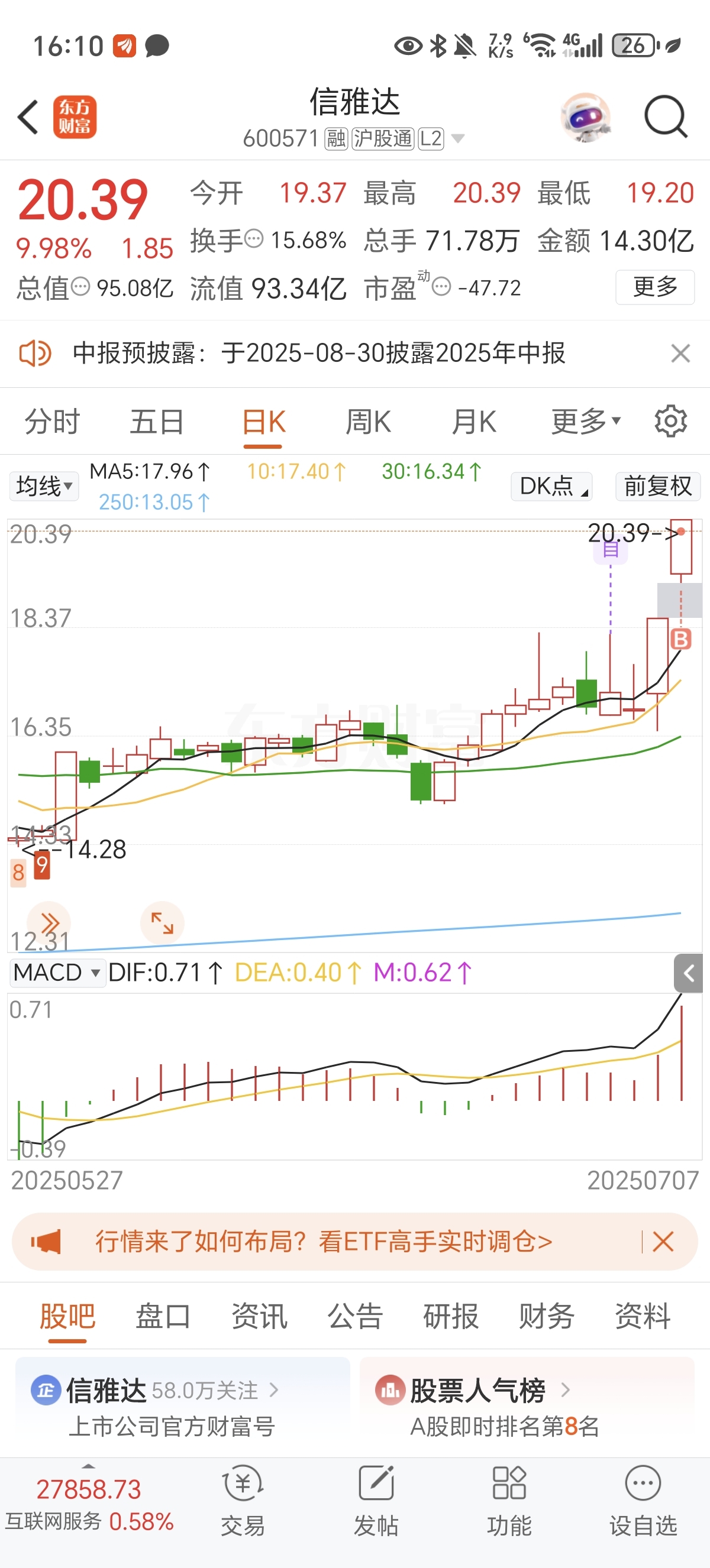Dismiss the 中报预披露 notice
710x1568 pixels.
680,353
